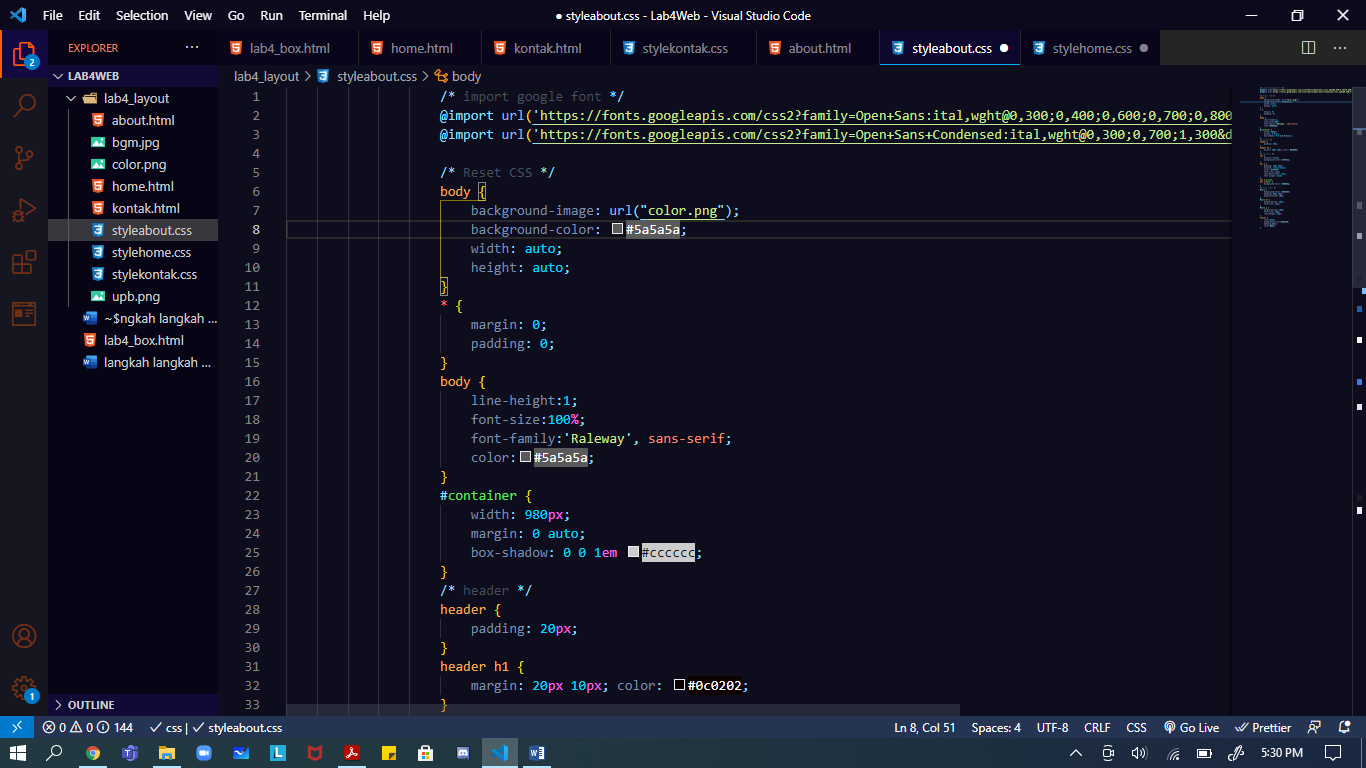Open Source Control view

[x=24, y=158]
